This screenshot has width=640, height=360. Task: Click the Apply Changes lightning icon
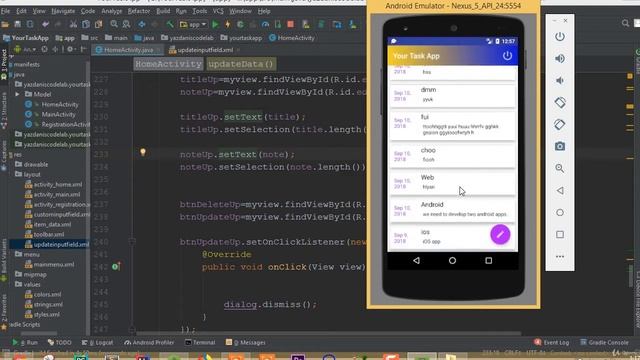click(228, 24)
